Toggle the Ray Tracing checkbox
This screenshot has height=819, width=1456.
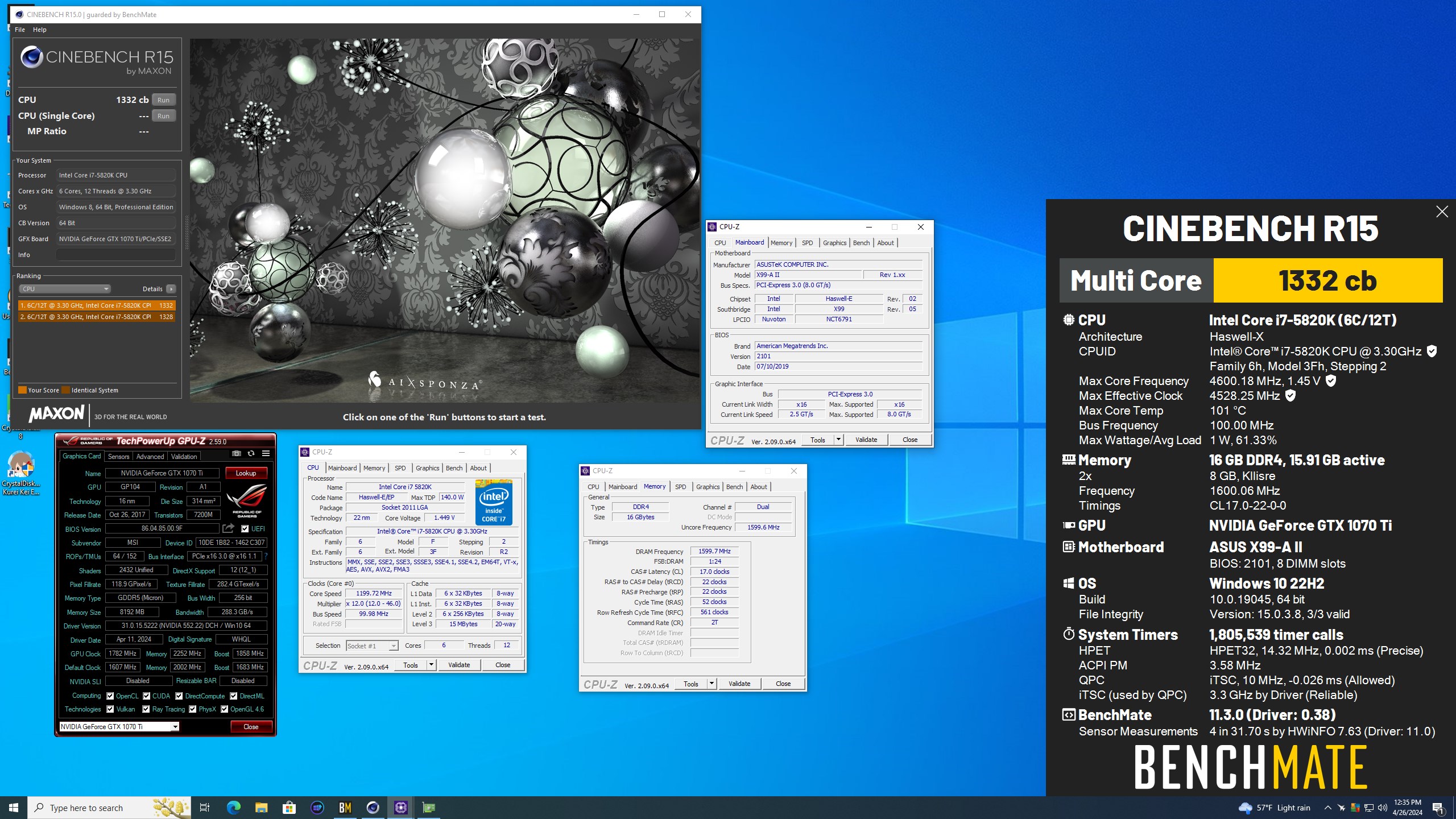pos(146,709)
